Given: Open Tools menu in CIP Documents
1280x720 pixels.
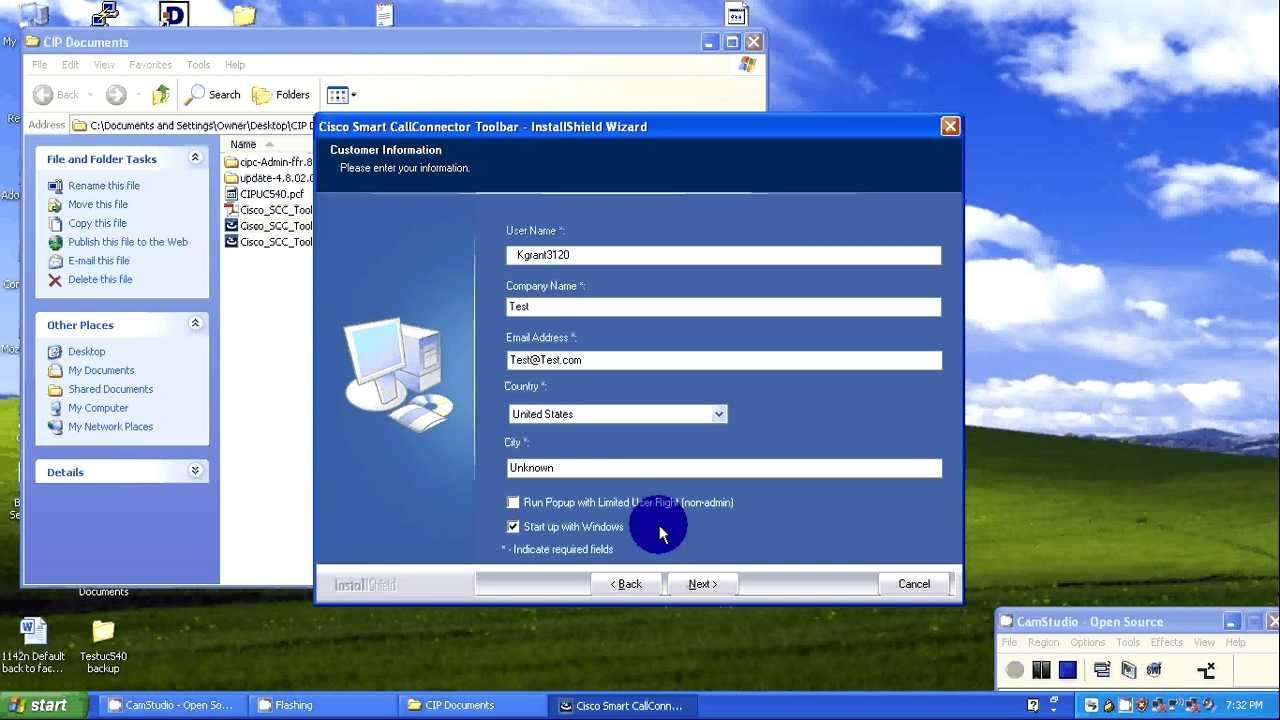Looking at the screenshot, I should [x=198, y=65].
